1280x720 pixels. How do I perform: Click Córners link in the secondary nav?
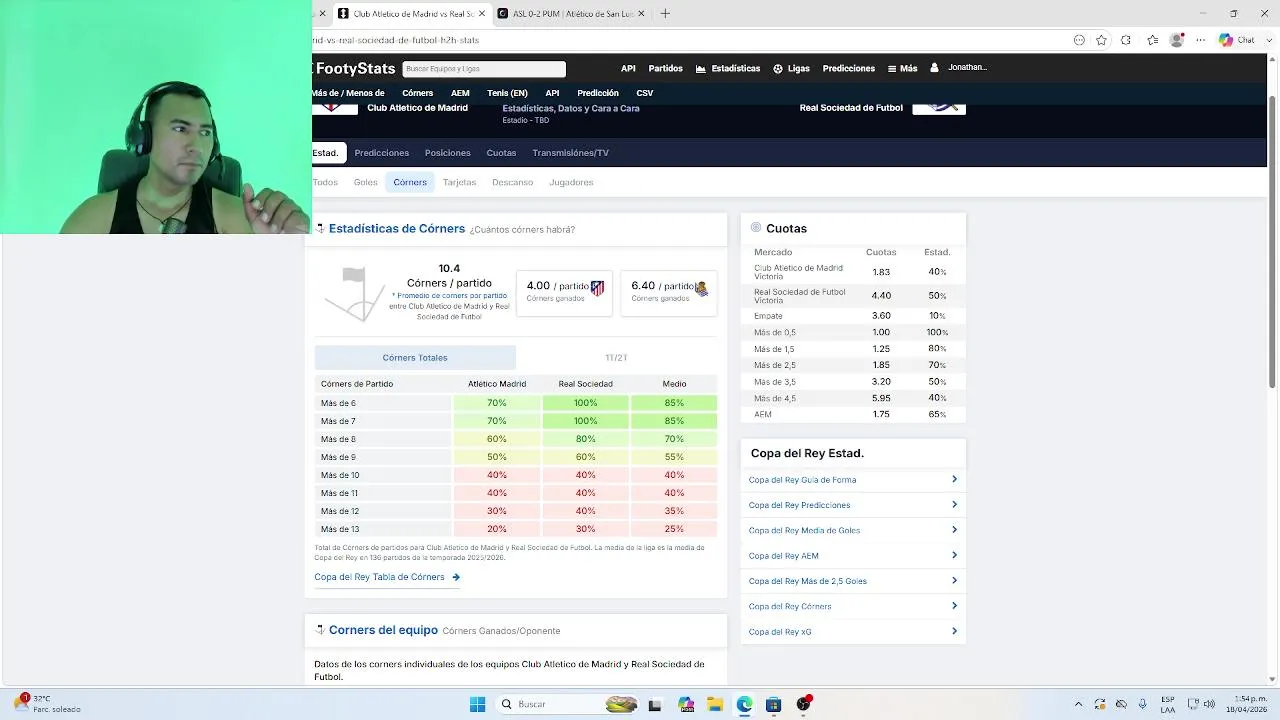tap(418, 93)
